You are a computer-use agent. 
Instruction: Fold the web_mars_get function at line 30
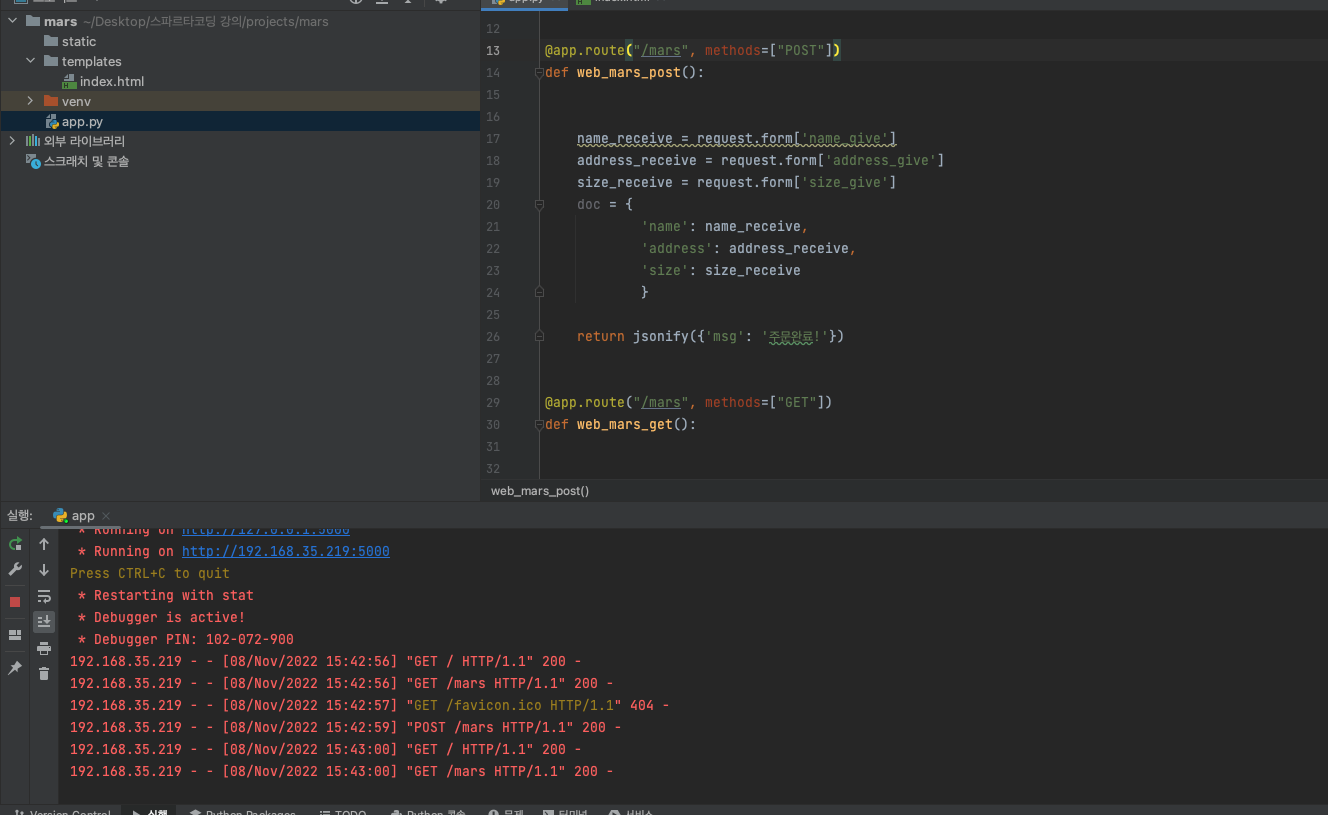539,424
